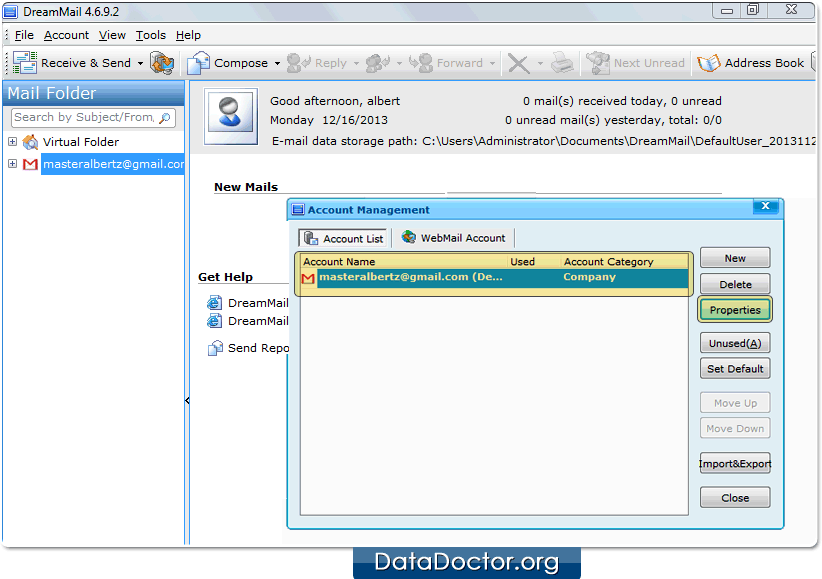Click the Compose mail icon
This screenshot has width=822, height=579.
pyautogui.click(x=198, y=63)
